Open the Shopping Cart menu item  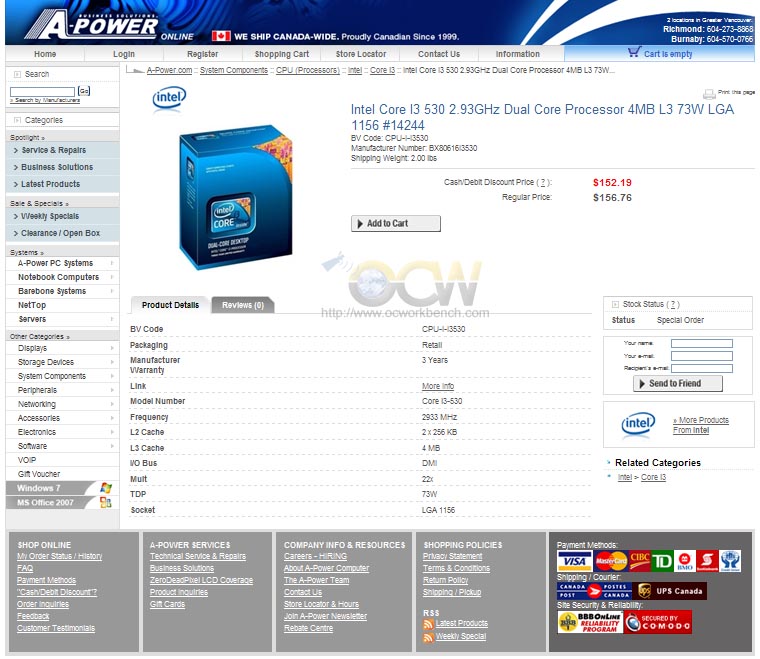[x=282, y=54]
